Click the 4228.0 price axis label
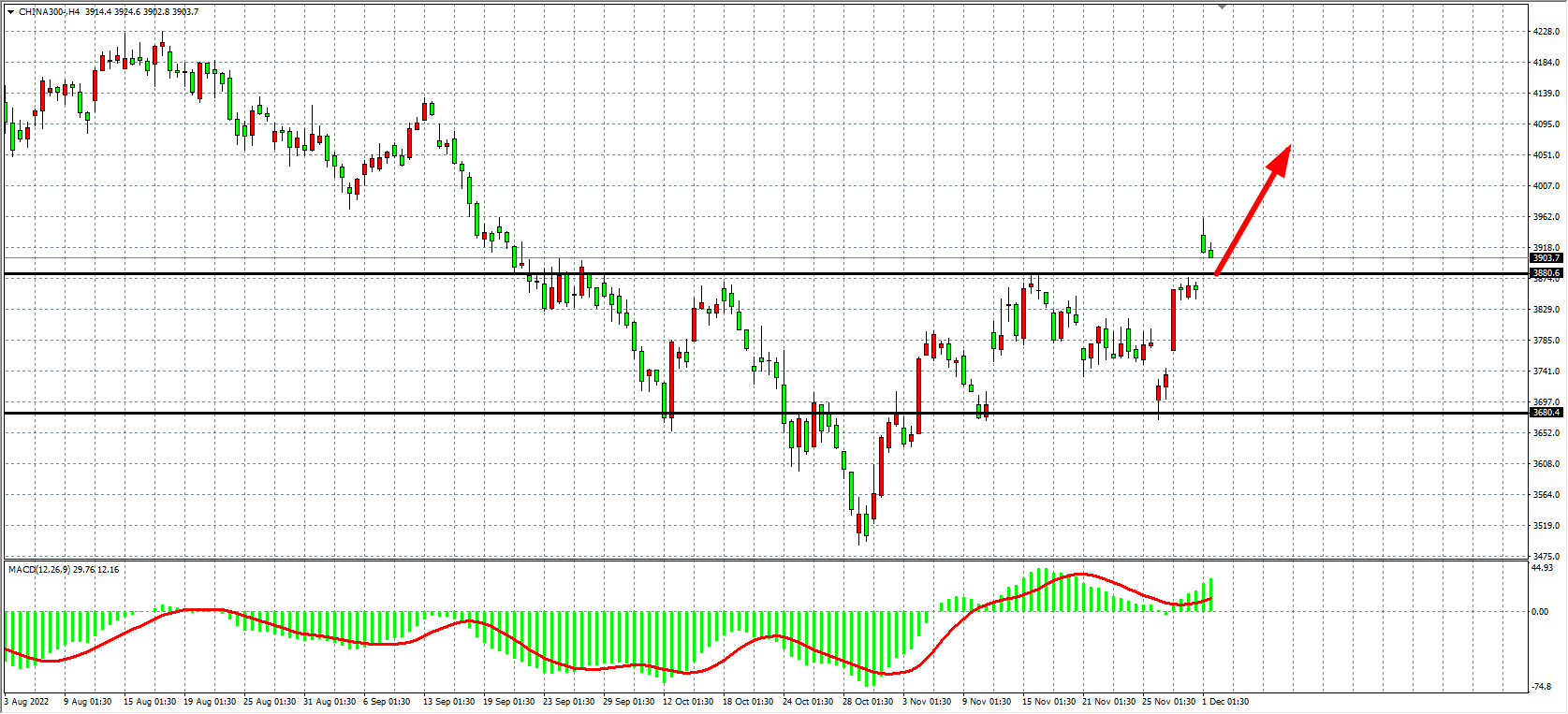The image size is (1568, 714). pyautogui.click(x=1546, y=32)
